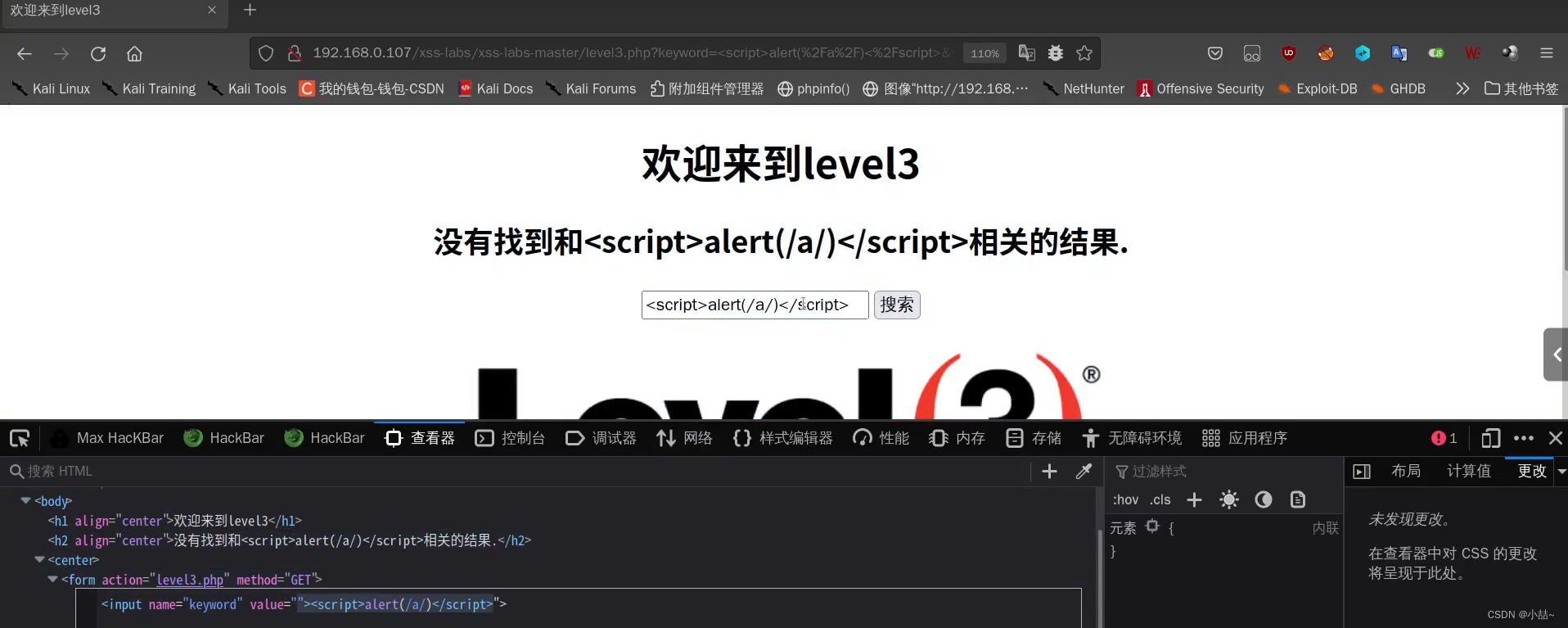Add a new CSS rule with plus icon

[1194, 499]
